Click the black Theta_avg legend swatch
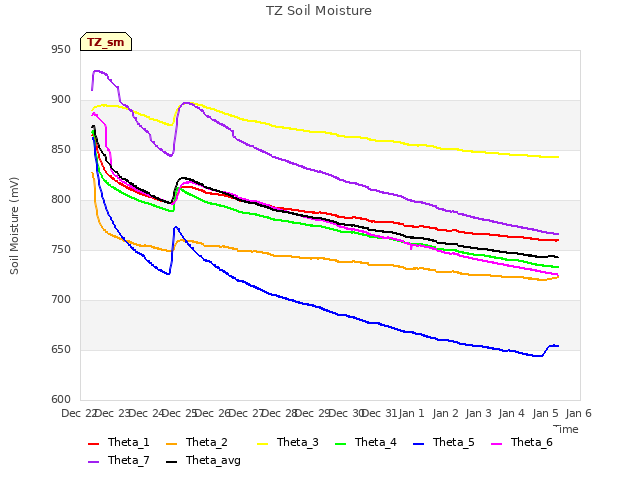This screenshot has width=640, height=480. point(171,462)
